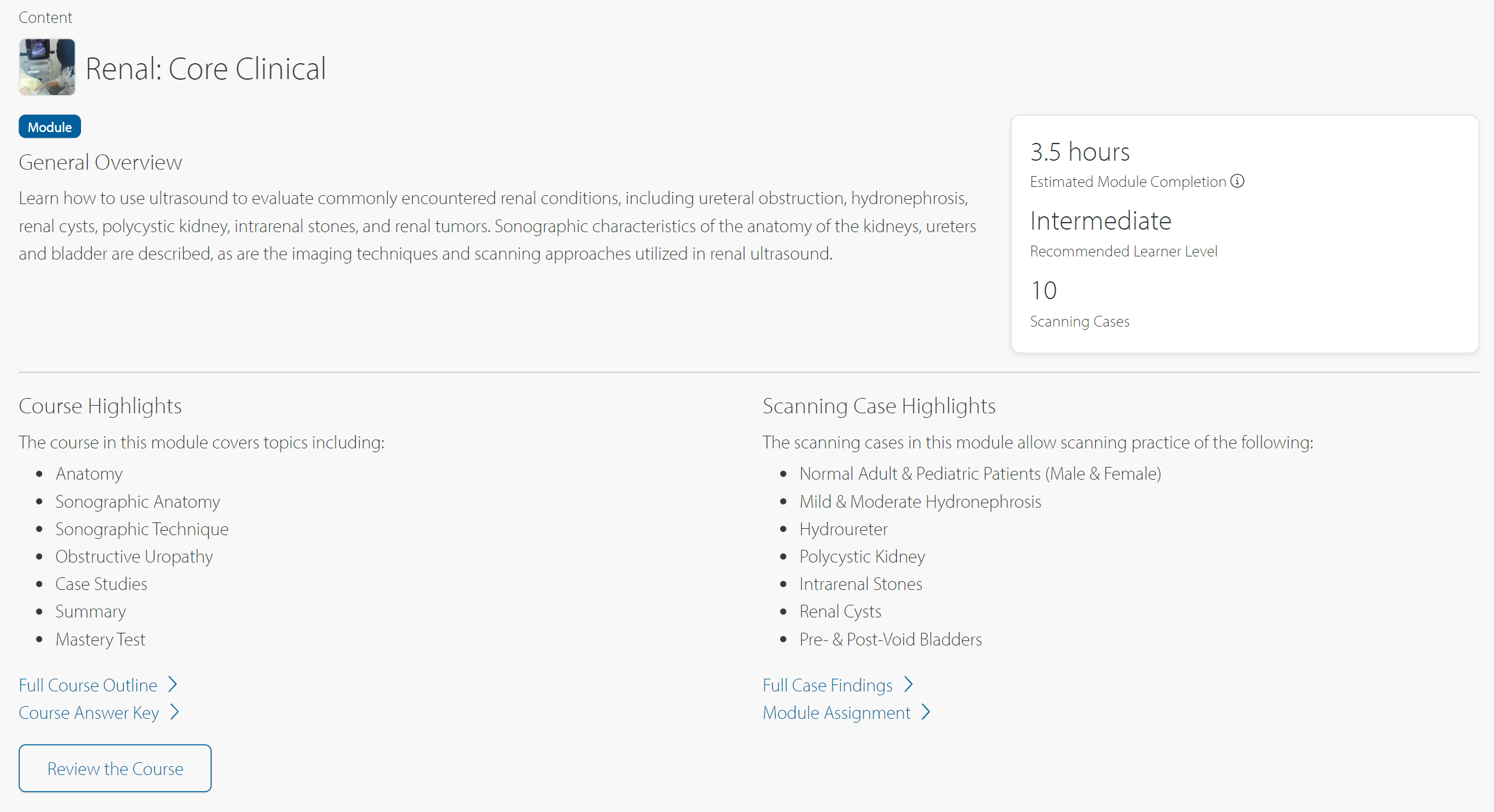Open the Full Course Outline link
Image resolution: width=1494 pixels, height=812 pixels.
(88, 685)
